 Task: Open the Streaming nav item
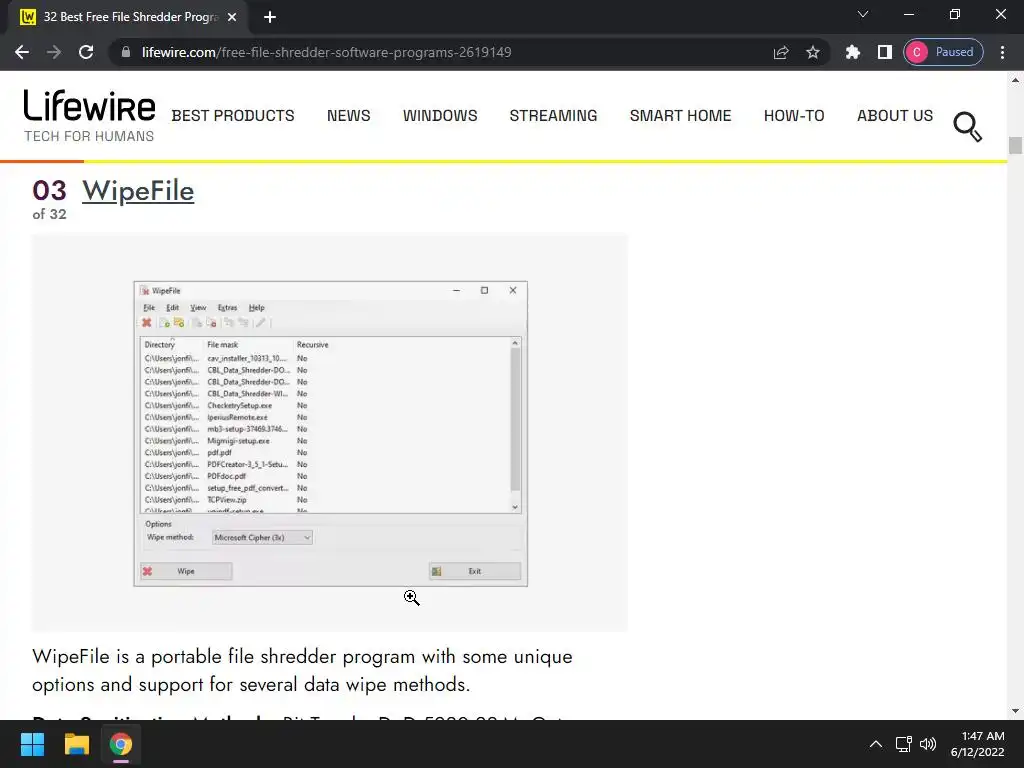pos(553,116)
